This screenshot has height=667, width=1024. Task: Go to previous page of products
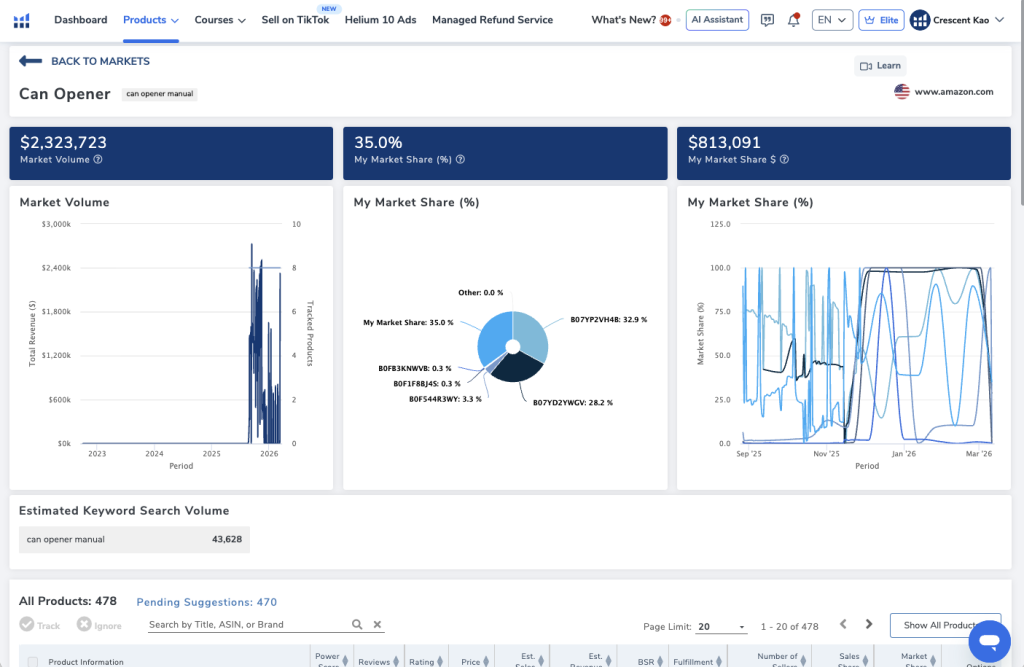point(843,625)
